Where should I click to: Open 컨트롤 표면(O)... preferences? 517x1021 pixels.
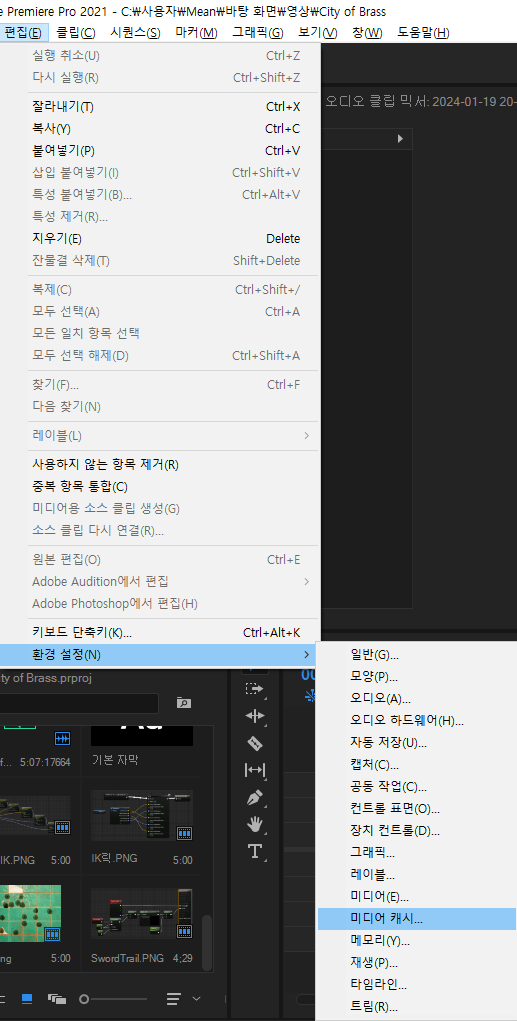click(417, 809)
